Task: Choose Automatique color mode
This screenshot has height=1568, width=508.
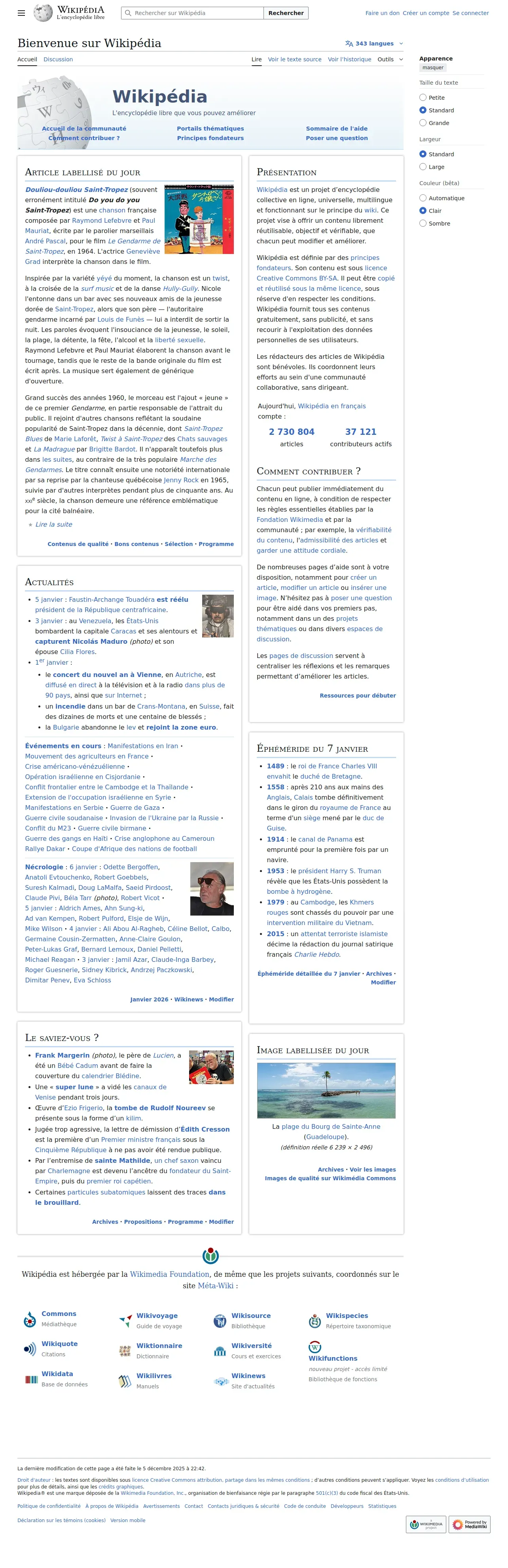Action: 423,198
